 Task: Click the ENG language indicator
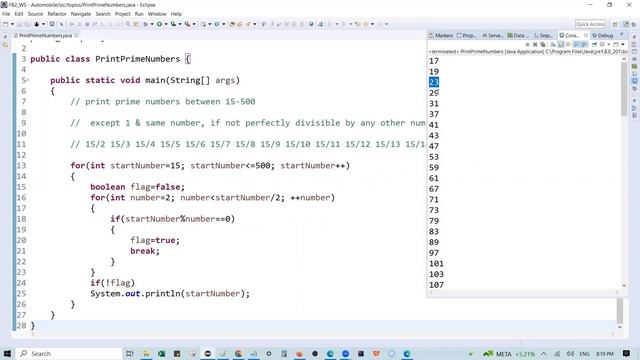pyautogui.click(x=584, y=354)
